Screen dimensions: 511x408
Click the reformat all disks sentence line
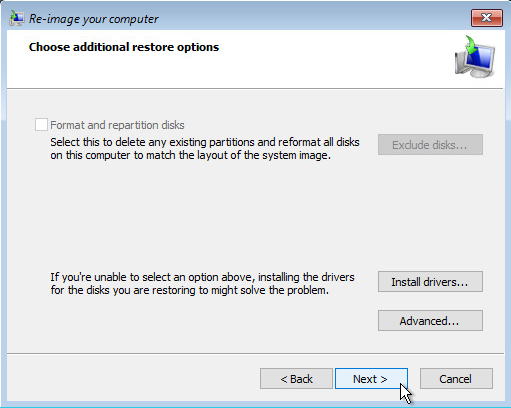tap(205, 142)
